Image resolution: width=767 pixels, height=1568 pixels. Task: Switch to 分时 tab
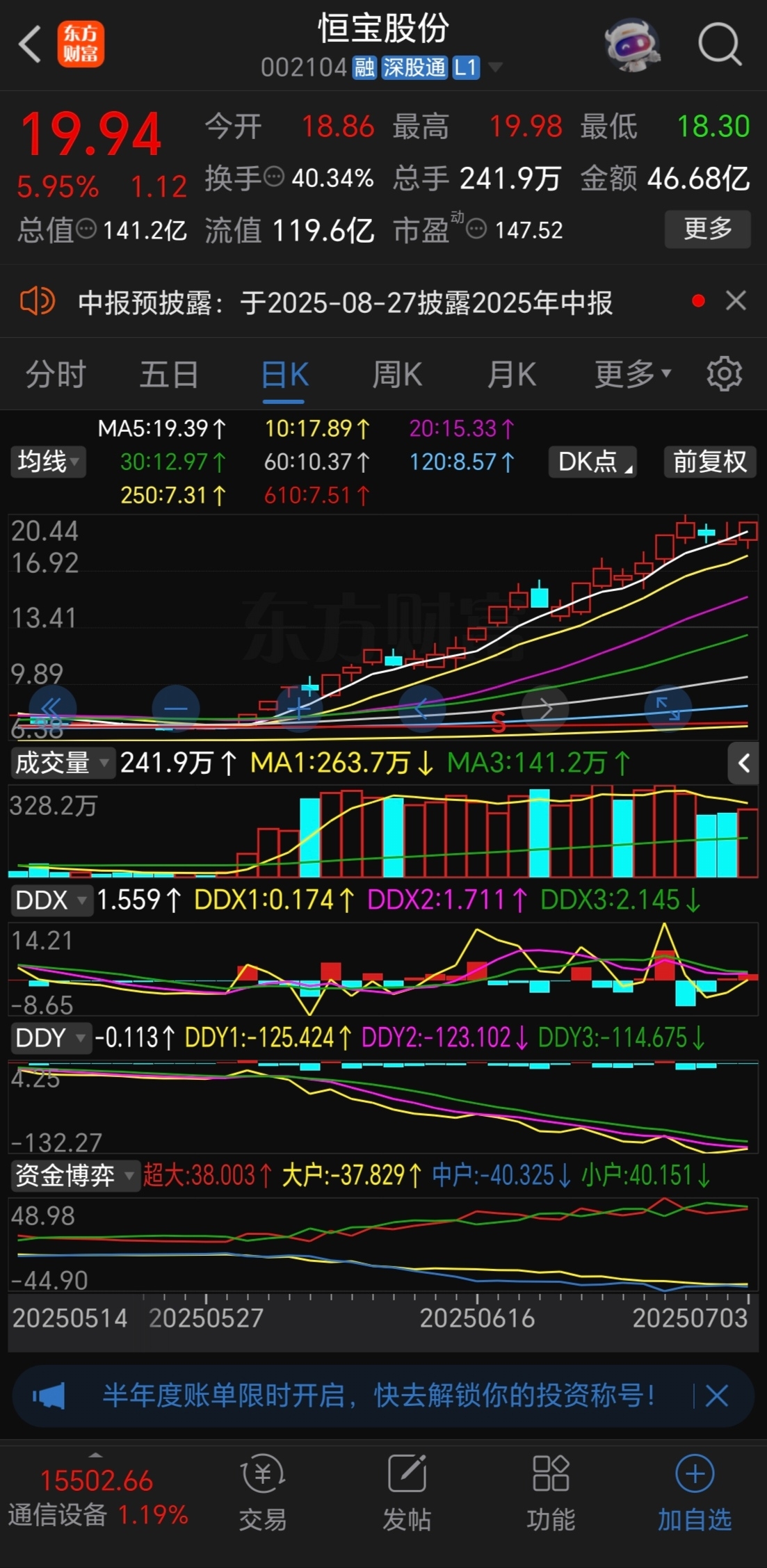(56, 374)
